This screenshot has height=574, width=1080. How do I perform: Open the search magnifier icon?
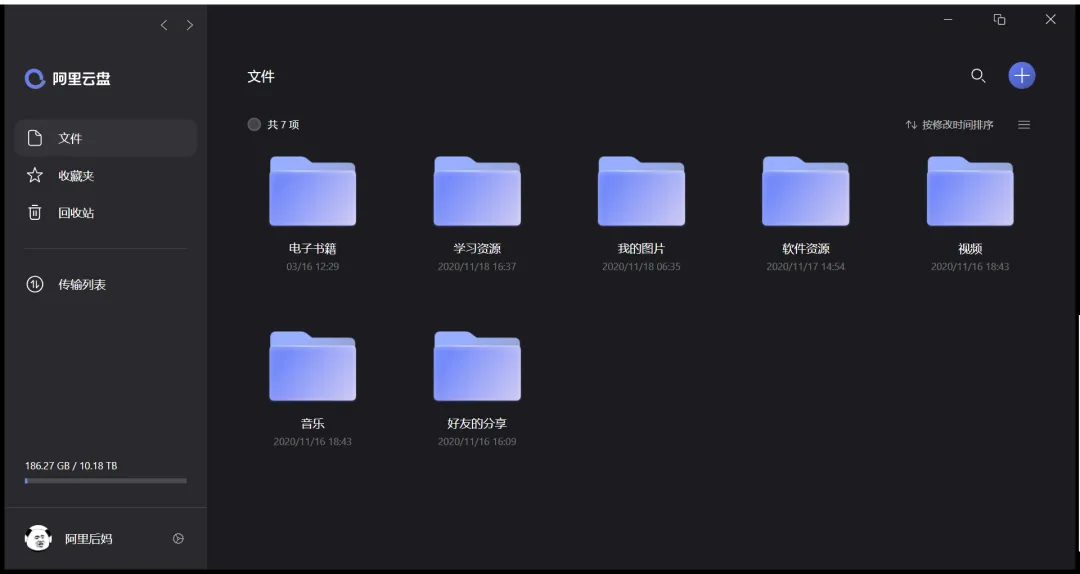pos(978,76)
